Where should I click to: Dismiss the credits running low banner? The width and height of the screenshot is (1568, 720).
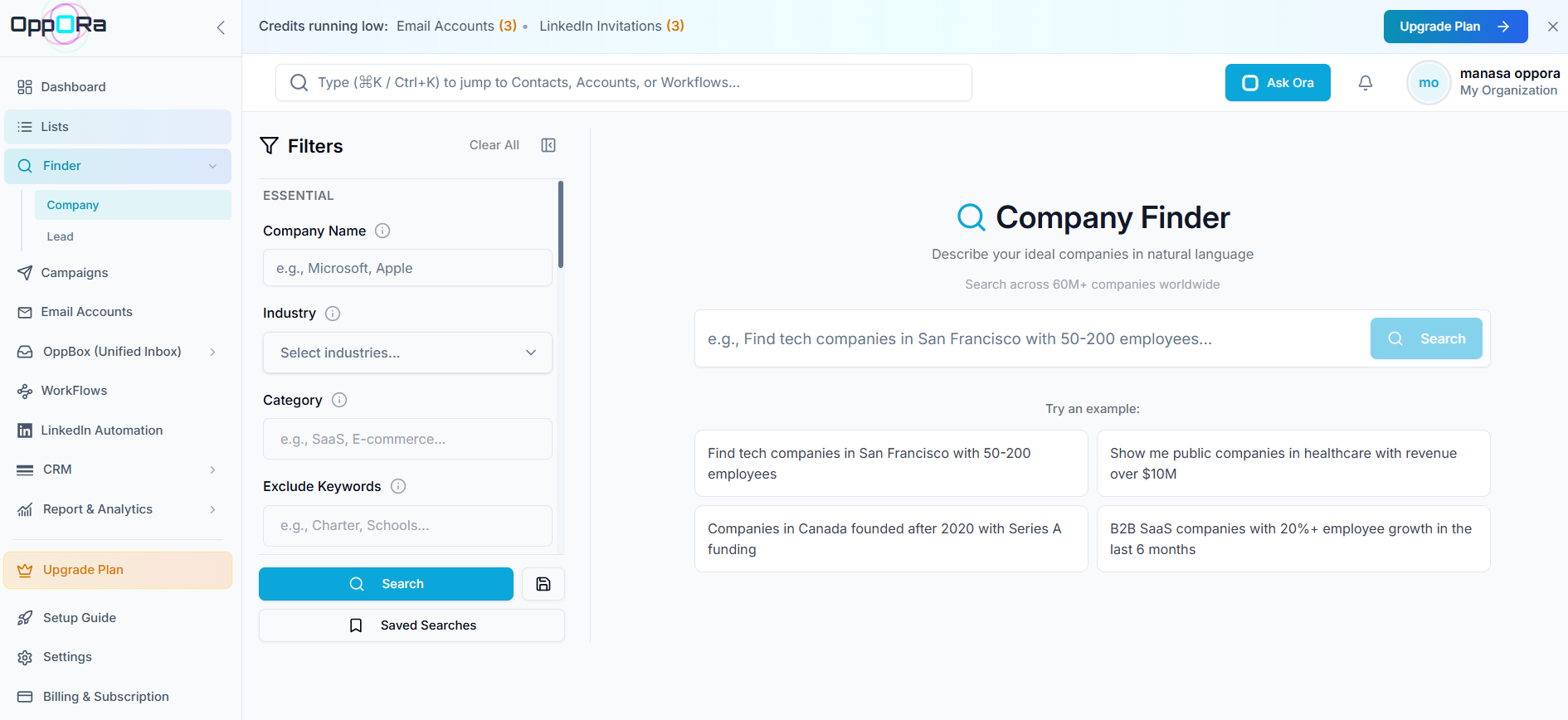[1553, 27]
